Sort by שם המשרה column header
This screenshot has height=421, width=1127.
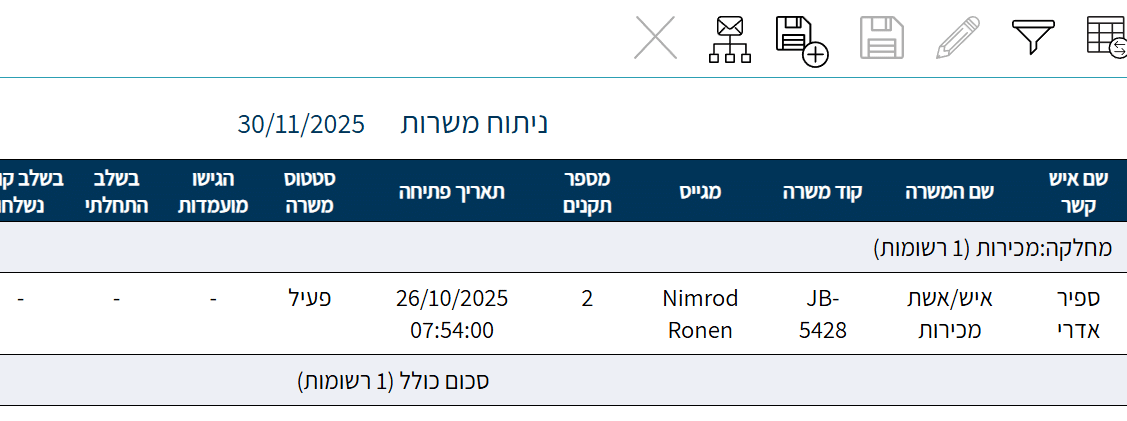pos(949,191)
